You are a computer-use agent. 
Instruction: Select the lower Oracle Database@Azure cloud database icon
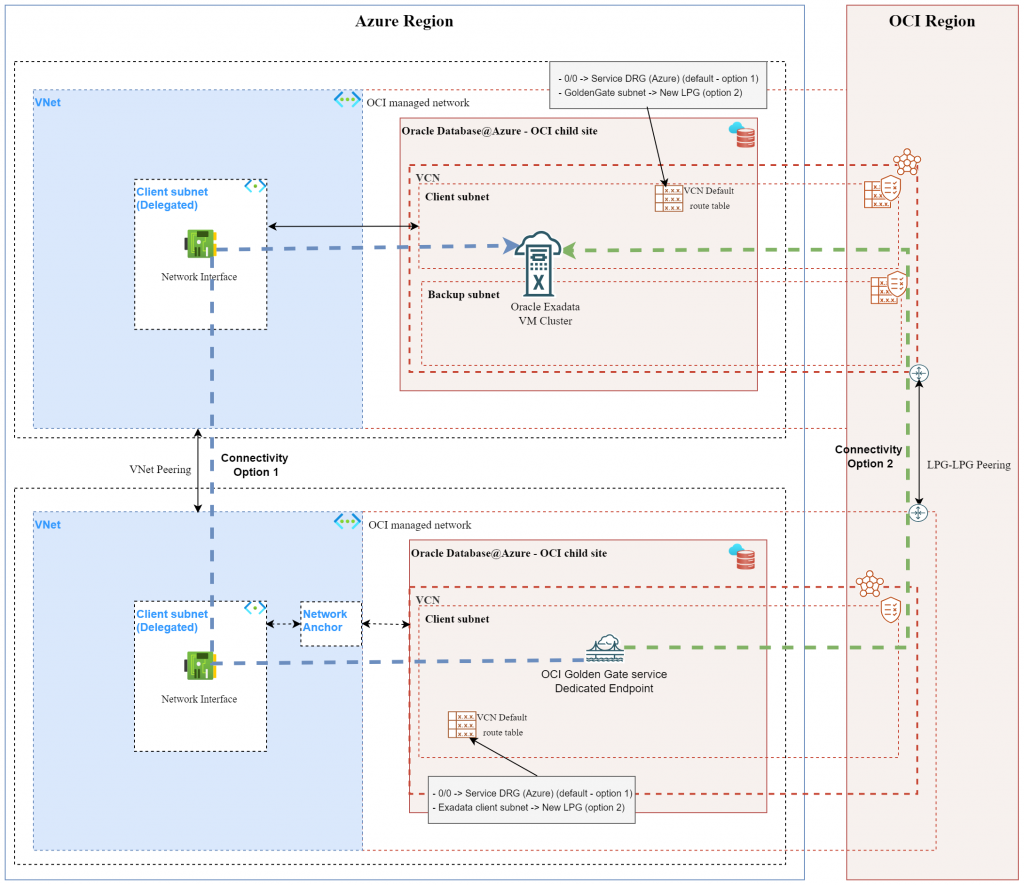coord(742,557)
